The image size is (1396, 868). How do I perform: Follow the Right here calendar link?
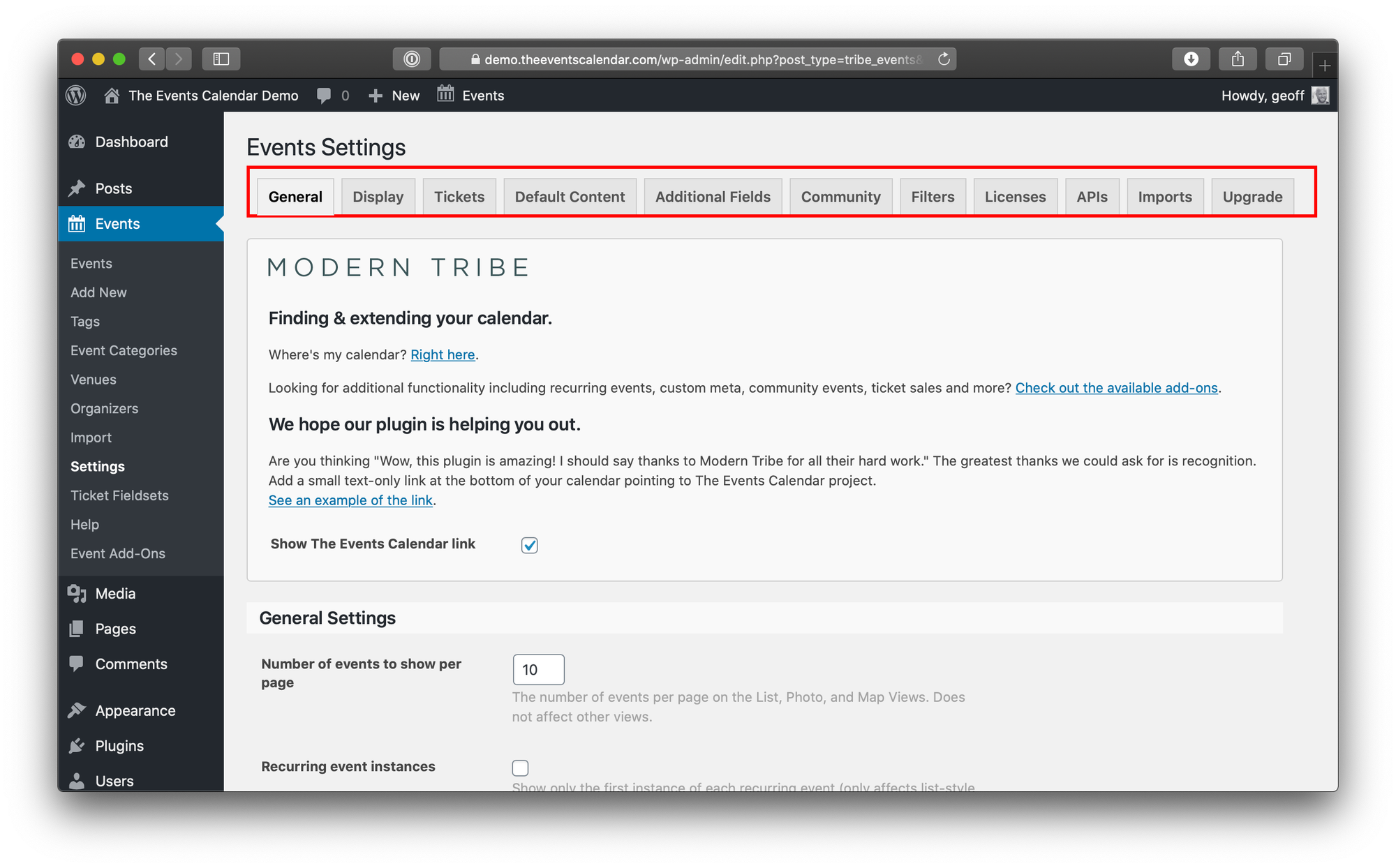[443, 354]
